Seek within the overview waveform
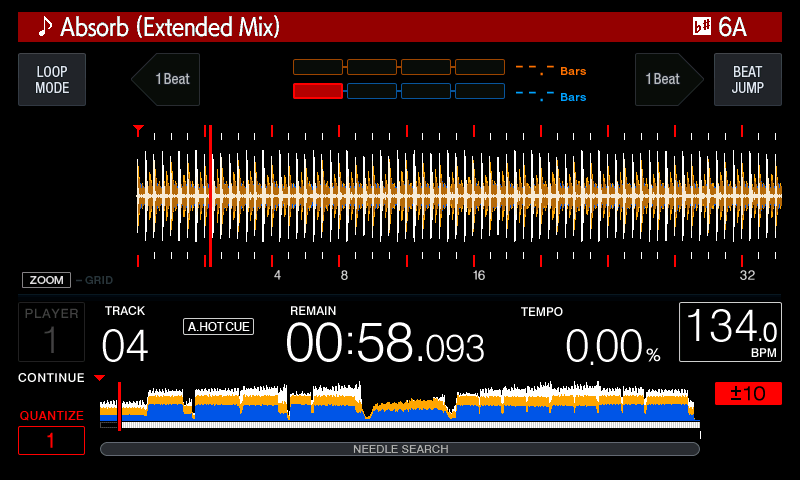The image size is (800, 480). coord(400,402)
